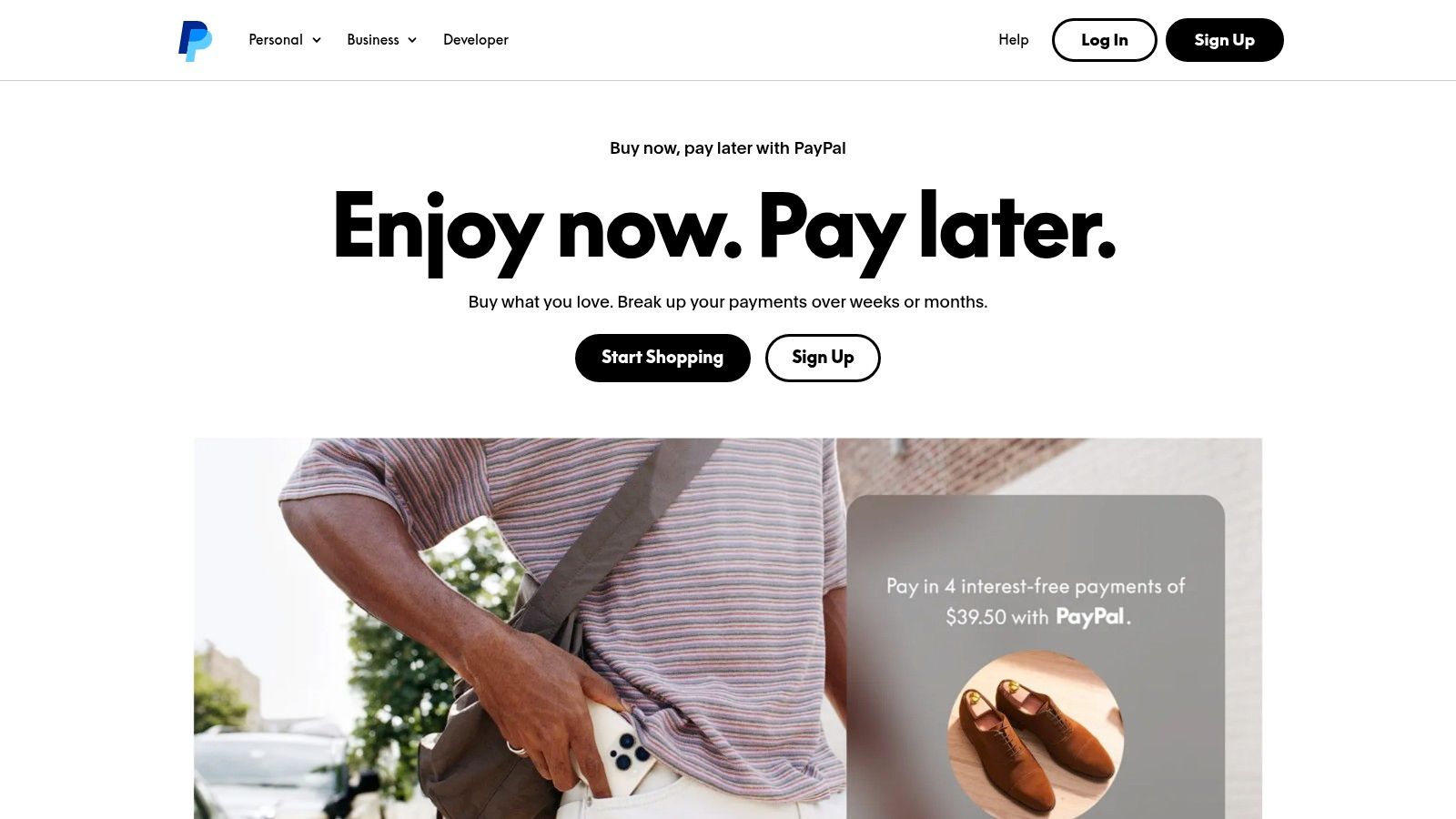Click the black Sign Up header button
The height and width of the screenshot is (819, 1456).
pyautogui.click(x=1224, y=40)
